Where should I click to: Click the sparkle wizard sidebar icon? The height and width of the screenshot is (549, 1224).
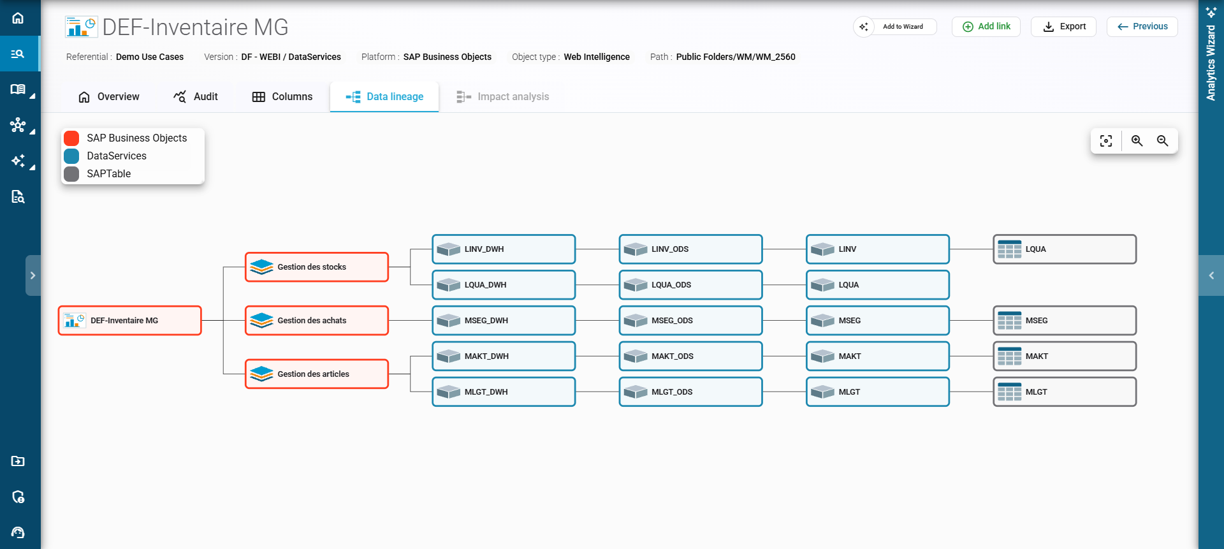click(18, 161)
